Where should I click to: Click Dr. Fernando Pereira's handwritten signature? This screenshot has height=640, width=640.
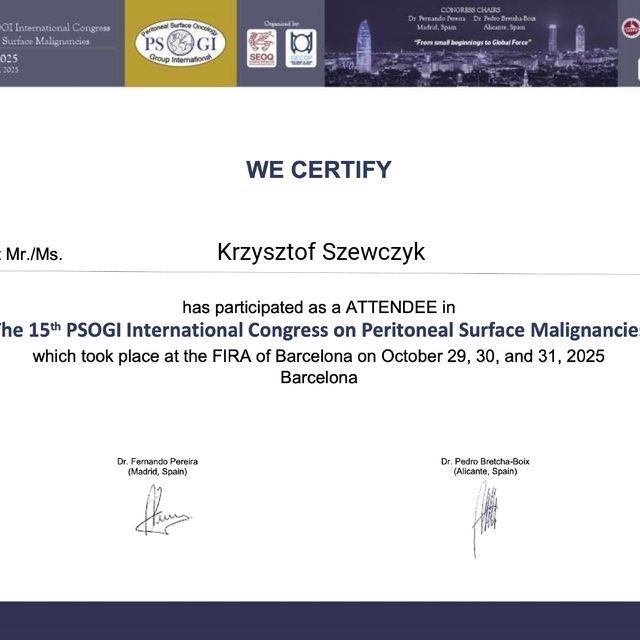(x=163, y=510)
